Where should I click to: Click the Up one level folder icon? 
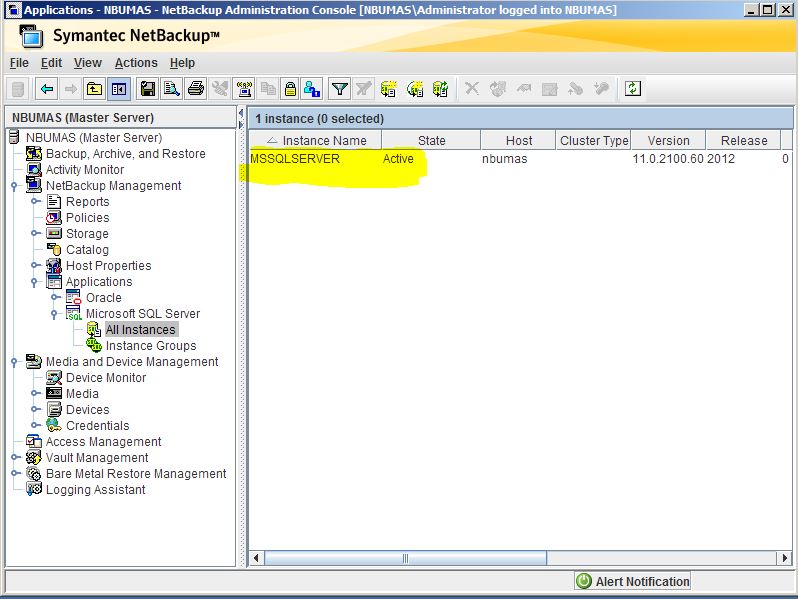(x=94, y=89)
